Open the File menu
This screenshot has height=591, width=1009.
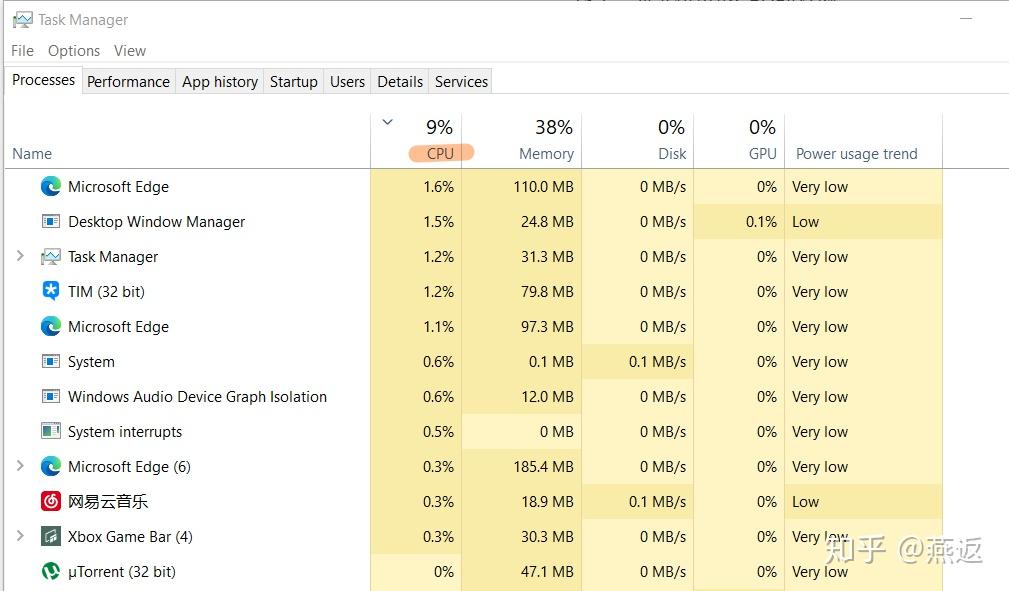pyautogui.click(x=23, y=51)
